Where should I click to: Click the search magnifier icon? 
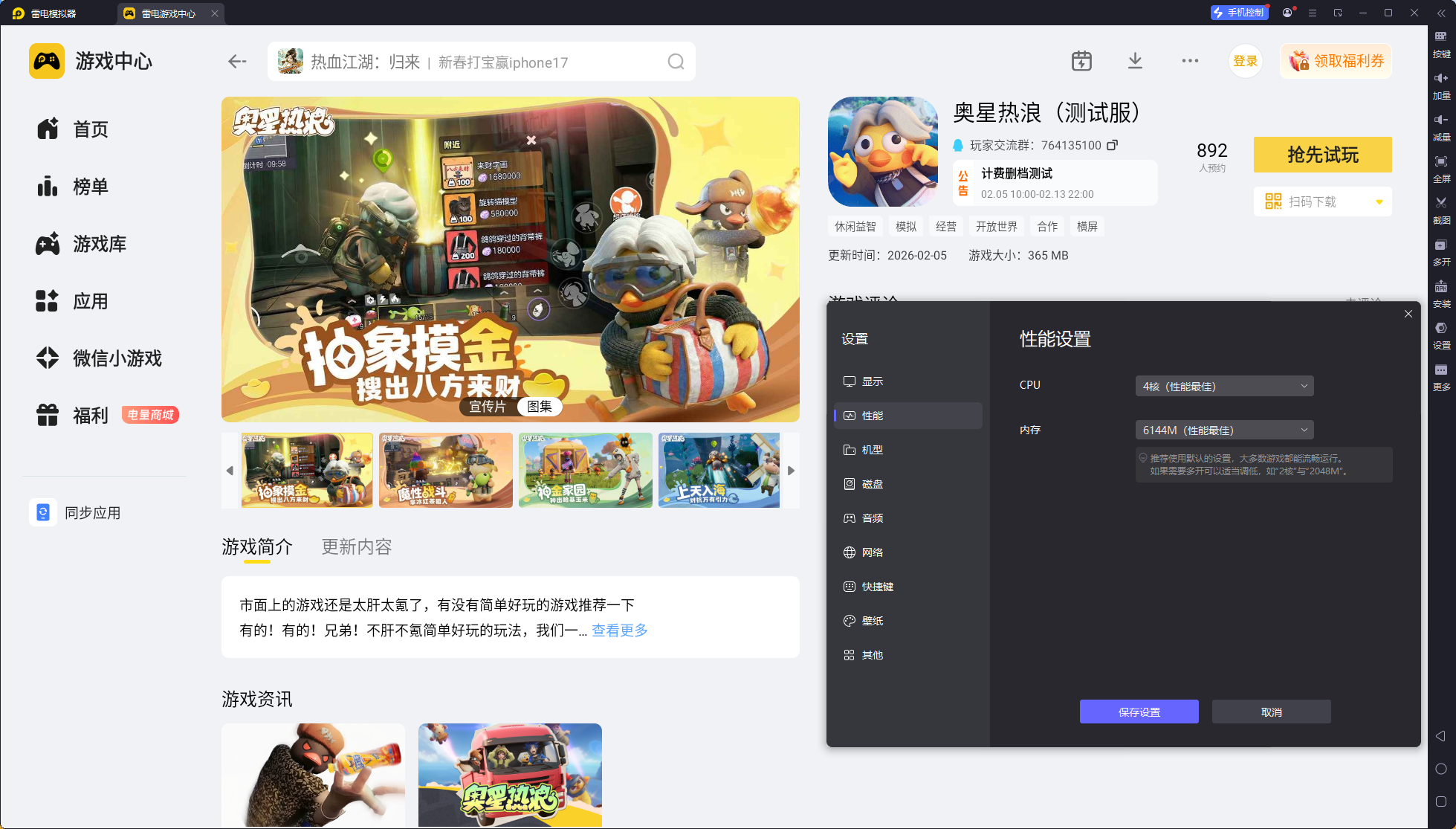(676, 62)
